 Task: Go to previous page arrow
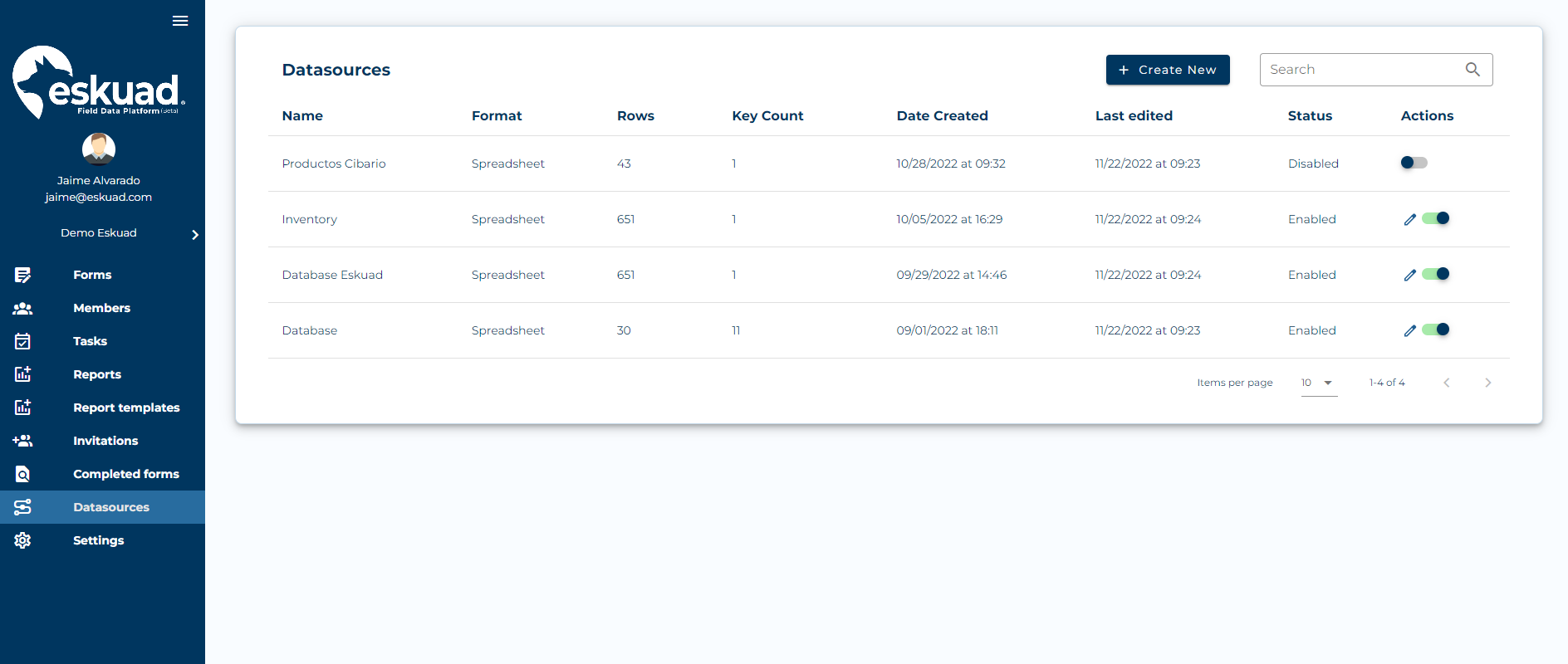1446,383
